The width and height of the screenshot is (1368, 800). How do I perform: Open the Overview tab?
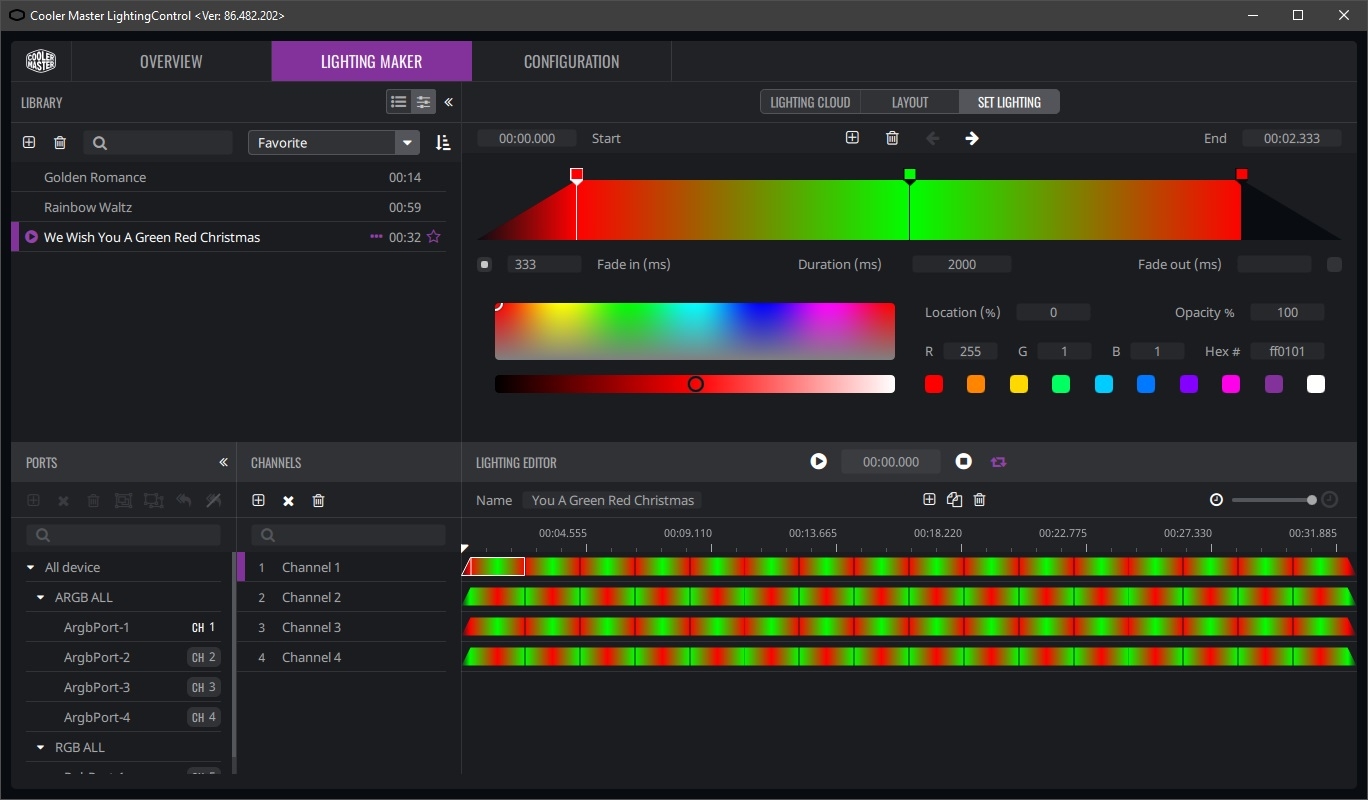[171, 61]
